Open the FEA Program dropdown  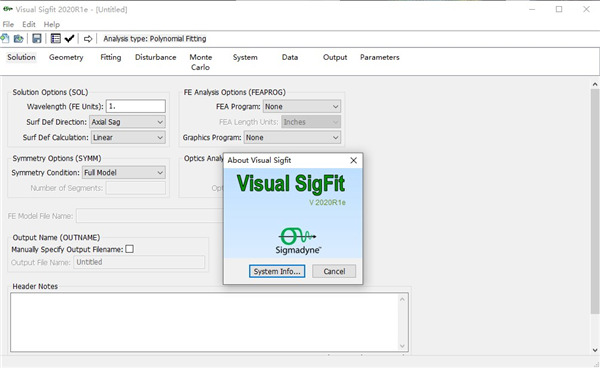tap(302, 106)
